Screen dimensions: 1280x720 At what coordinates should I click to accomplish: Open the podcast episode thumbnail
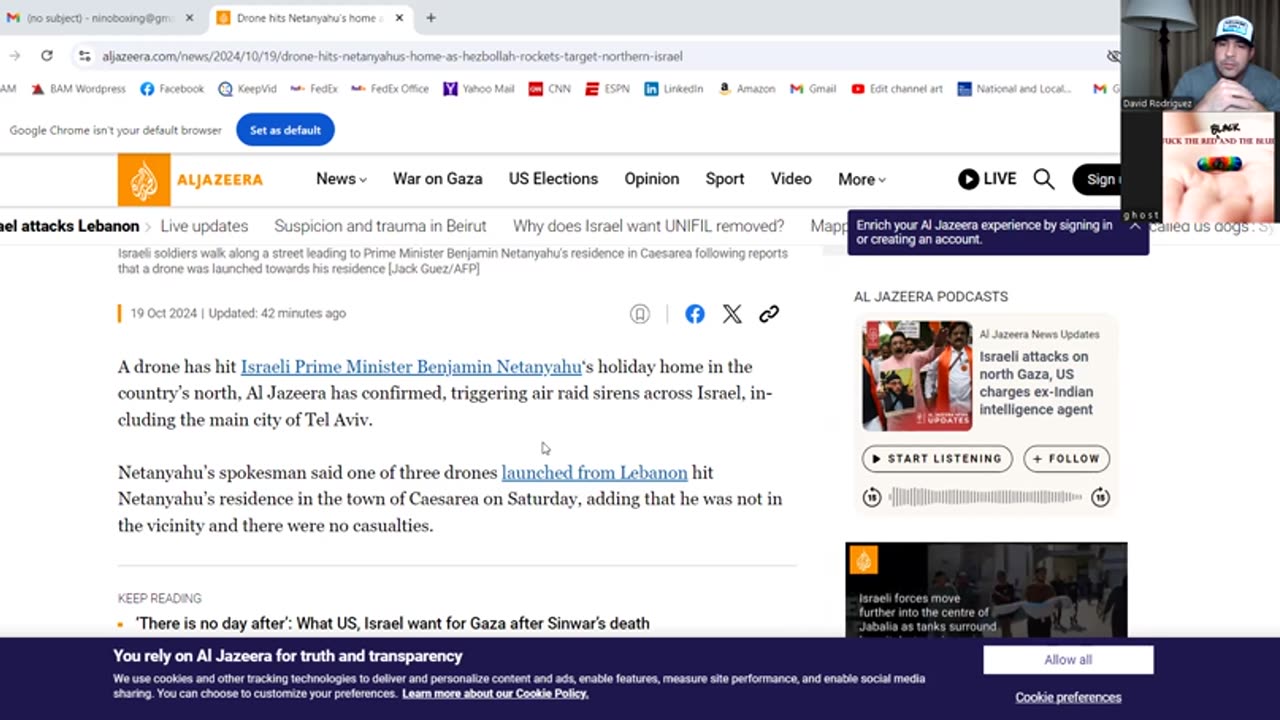917,376
